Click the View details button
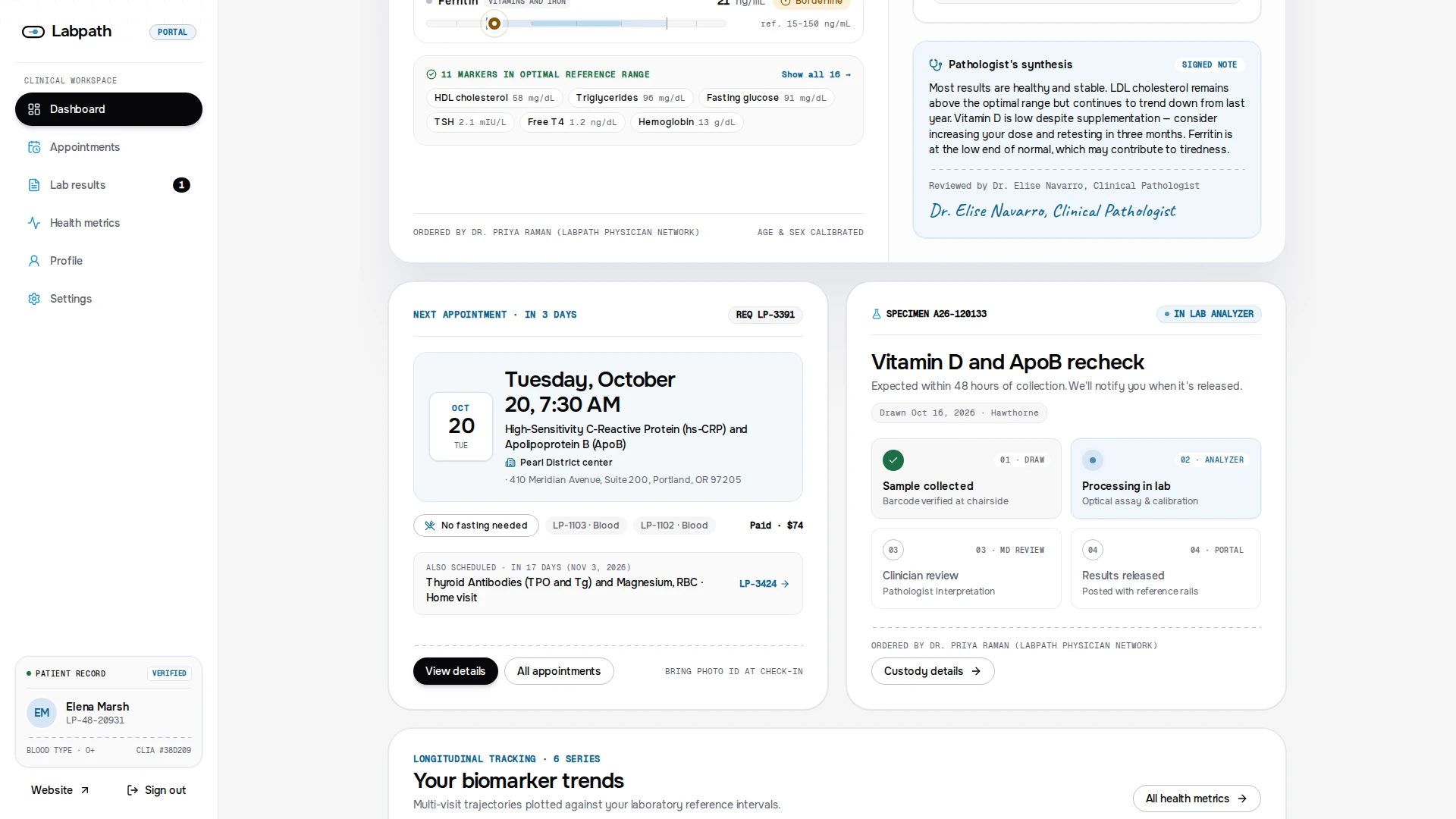The width and height of the screenshot is (1456, 819). [x=455, y=671]
